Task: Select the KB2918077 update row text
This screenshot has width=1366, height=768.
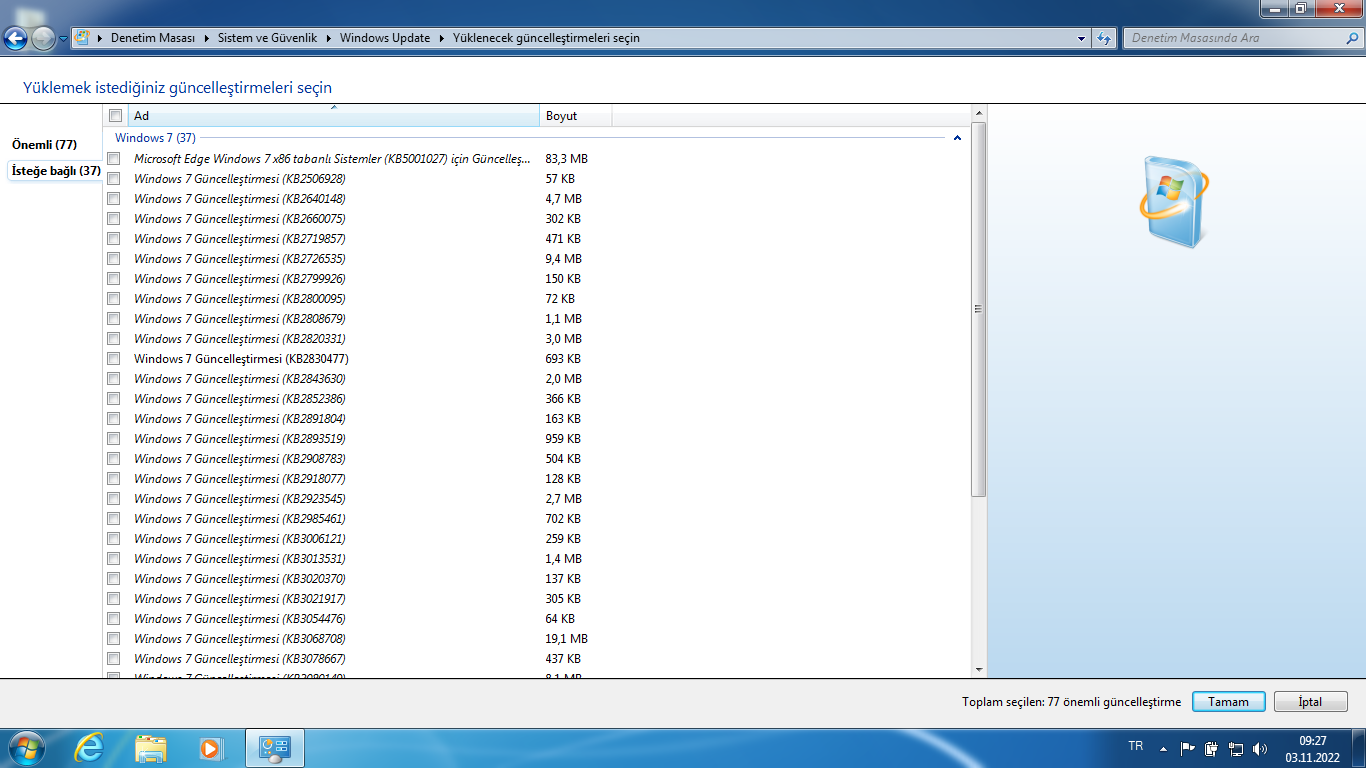Action: click(x=240, y=479)
